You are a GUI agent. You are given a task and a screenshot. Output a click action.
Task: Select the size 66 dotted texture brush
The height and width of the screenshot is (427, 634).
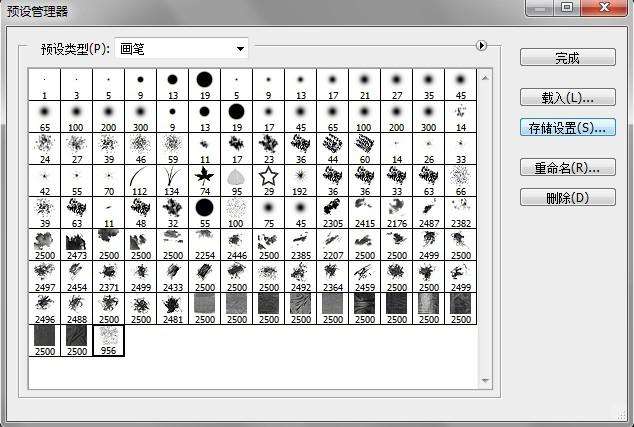[461, 180]
